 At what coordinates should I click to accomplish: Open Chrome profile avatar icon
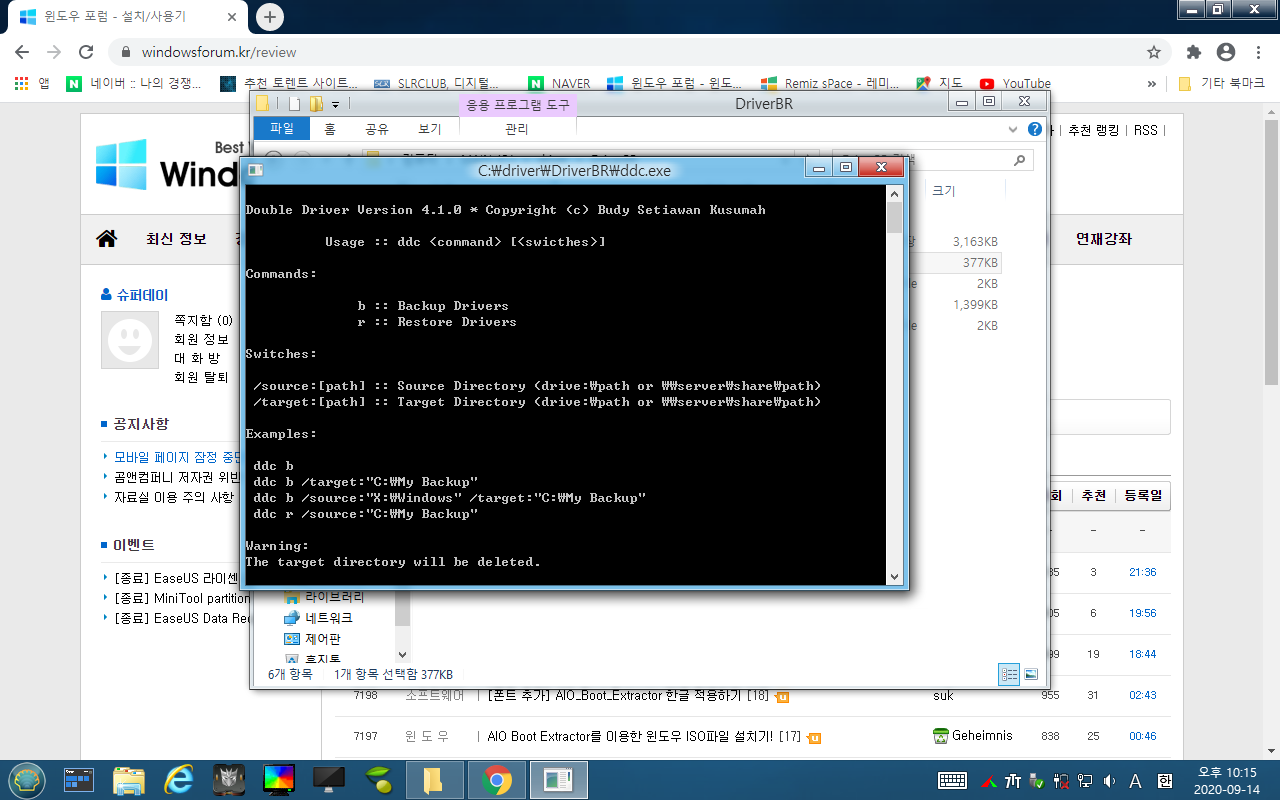click(x=1226, y=52)
